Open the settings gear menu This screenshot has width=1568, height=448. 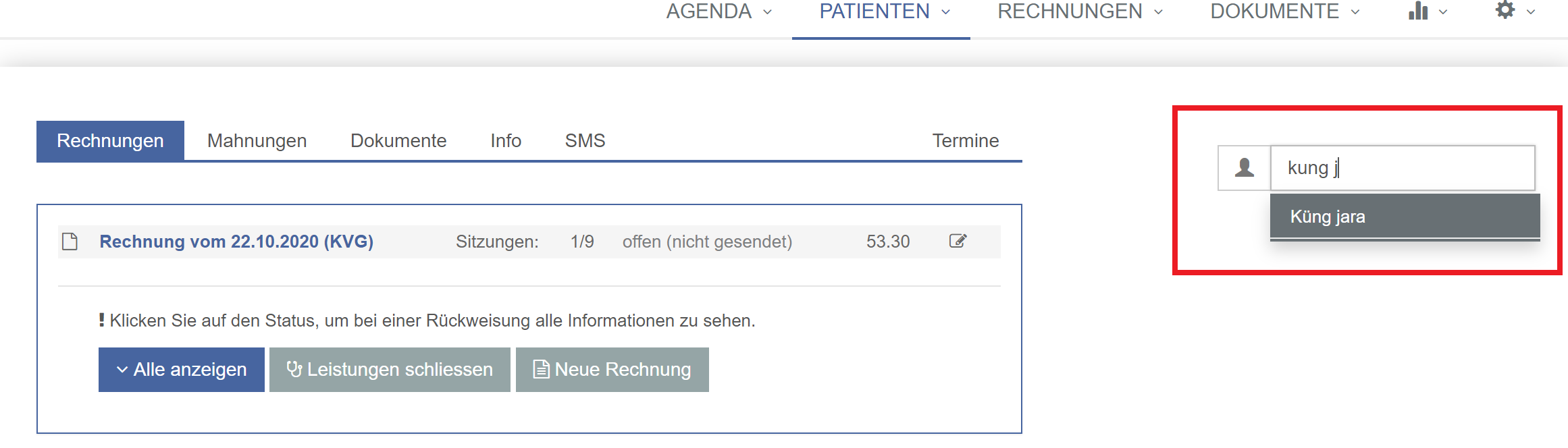(1515, 11)
